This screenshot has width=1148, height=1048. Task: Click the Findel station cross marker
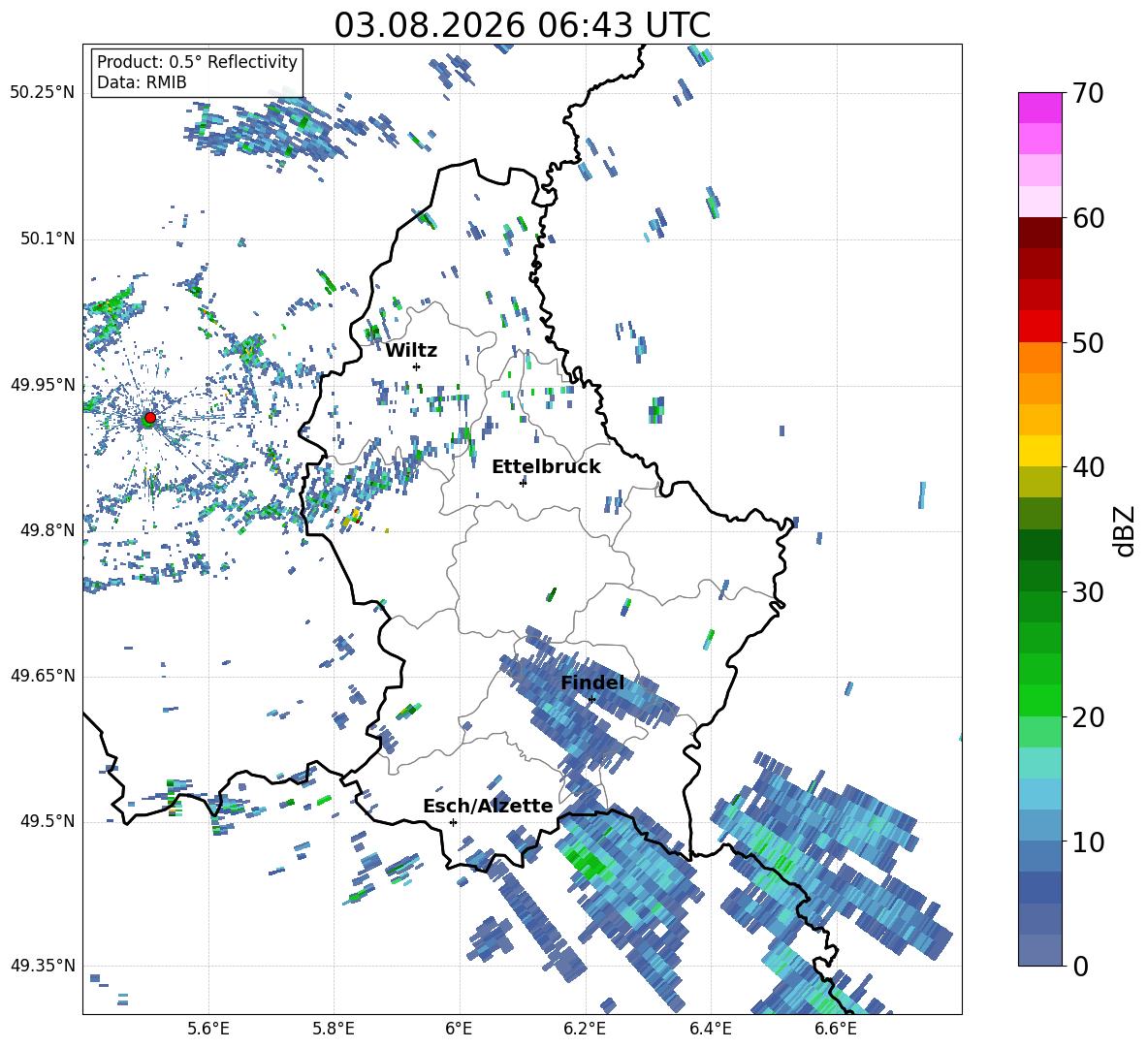pos(591,699)
